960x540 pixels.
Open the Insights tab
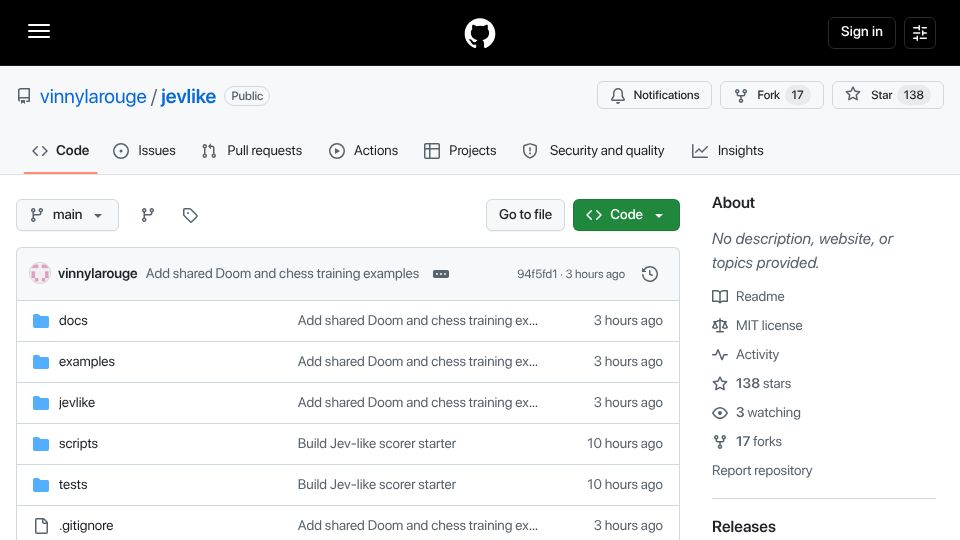coord(727,151)
